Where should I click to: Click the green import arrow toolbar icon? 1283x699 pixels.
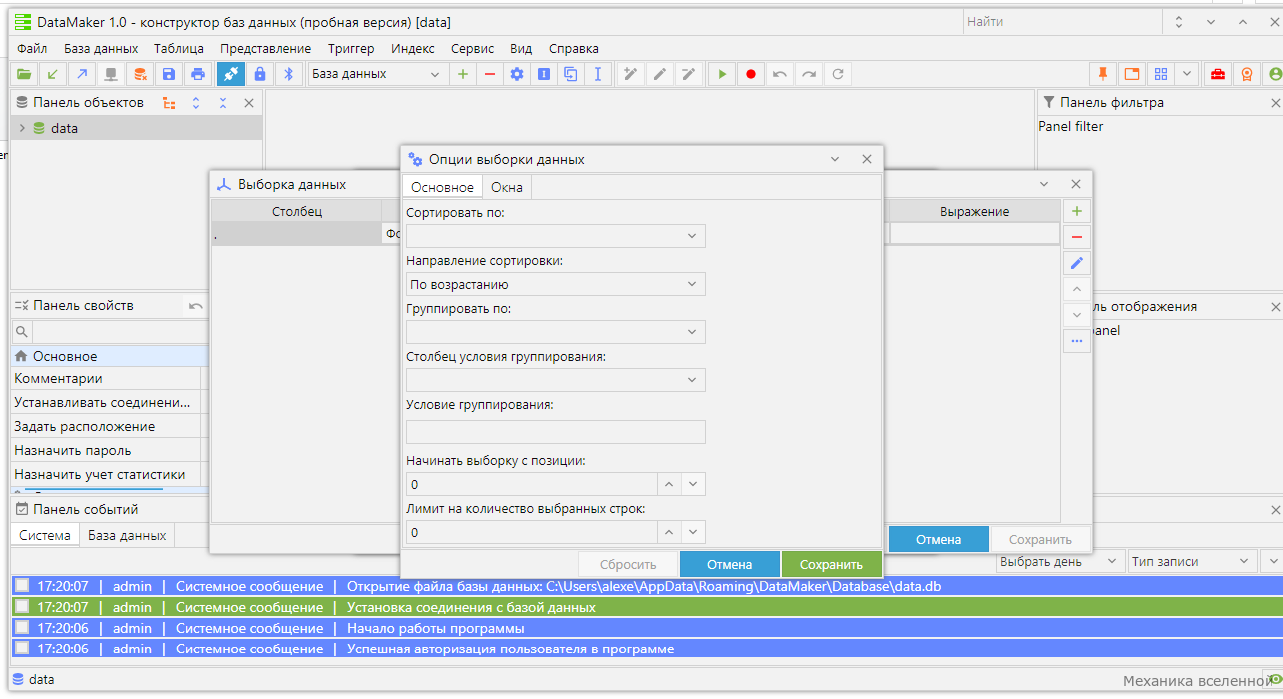53,74
